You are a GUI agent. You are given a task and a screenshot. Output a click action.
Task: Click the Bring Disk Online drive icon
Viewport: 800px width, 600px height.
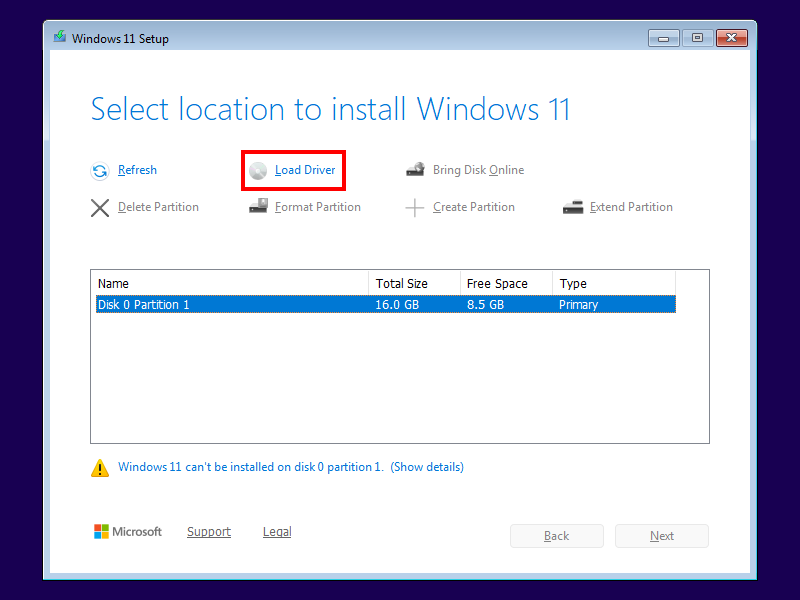tap(415, 169)
